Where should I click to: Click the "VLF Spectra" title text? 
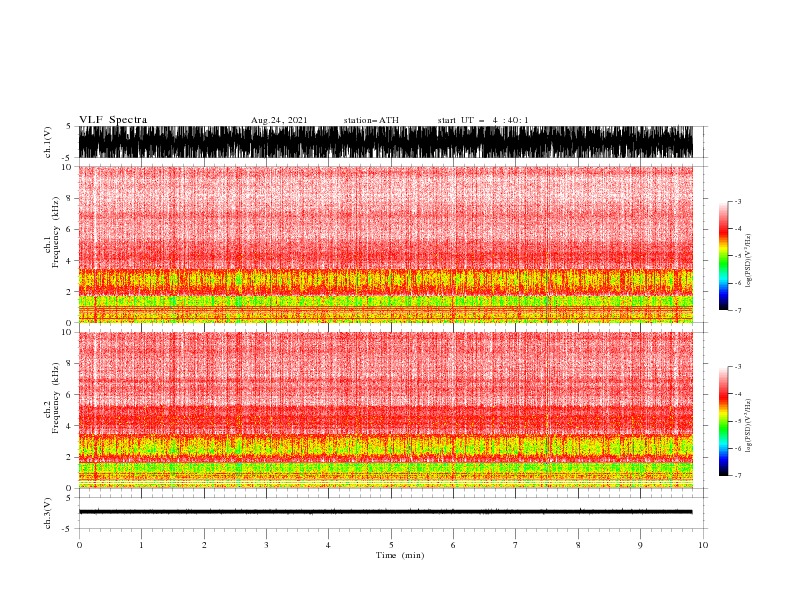pos(113,120)
